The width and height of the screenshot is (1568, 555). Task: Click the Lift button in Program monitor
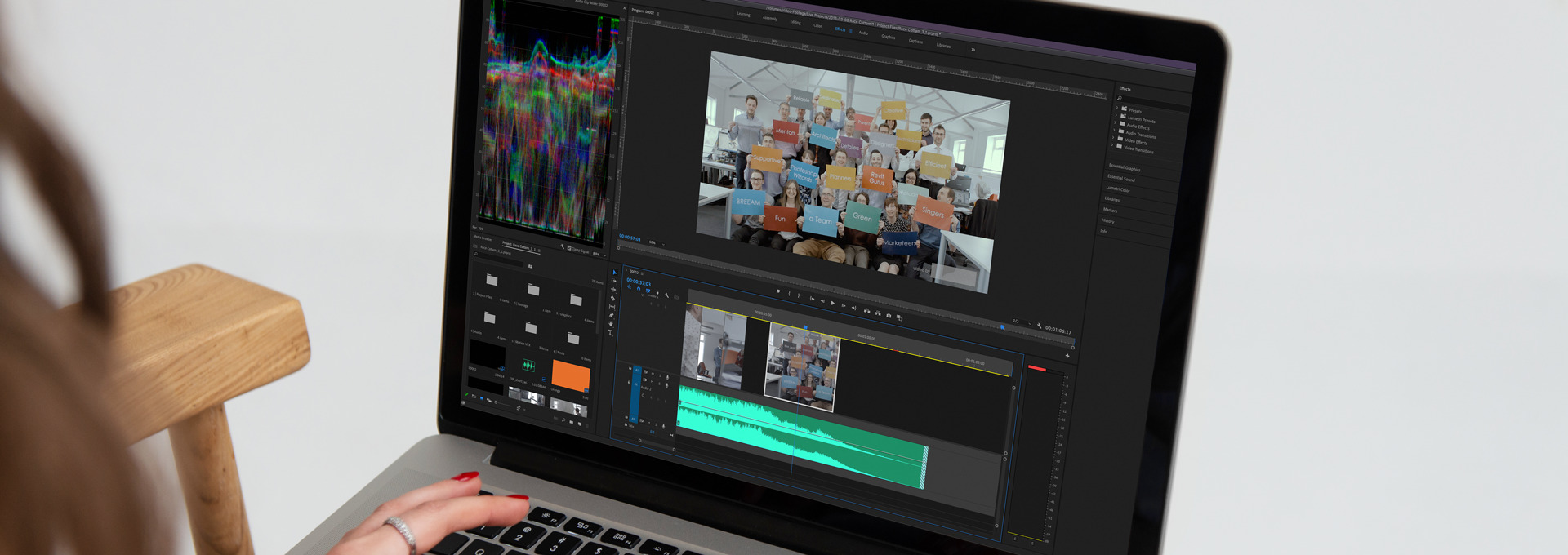(866, 310)
